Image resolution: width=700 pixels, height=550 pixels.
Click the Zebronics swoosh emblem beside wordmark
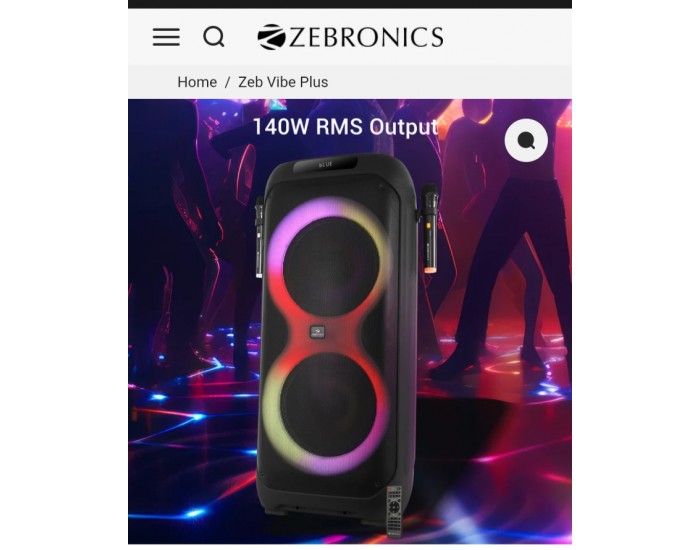click(x=271, y=37)
